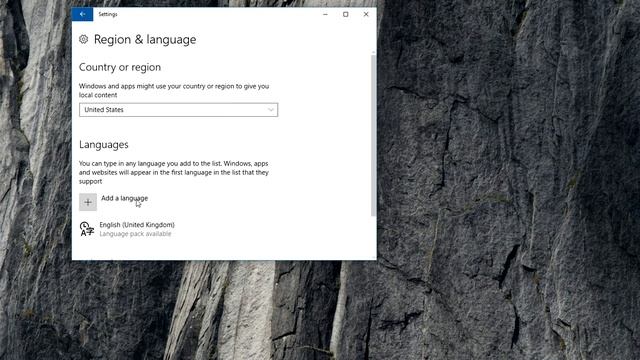Maximize the Settings window
The width and height of the screenshot is (640, 360).
coord(346,14)
